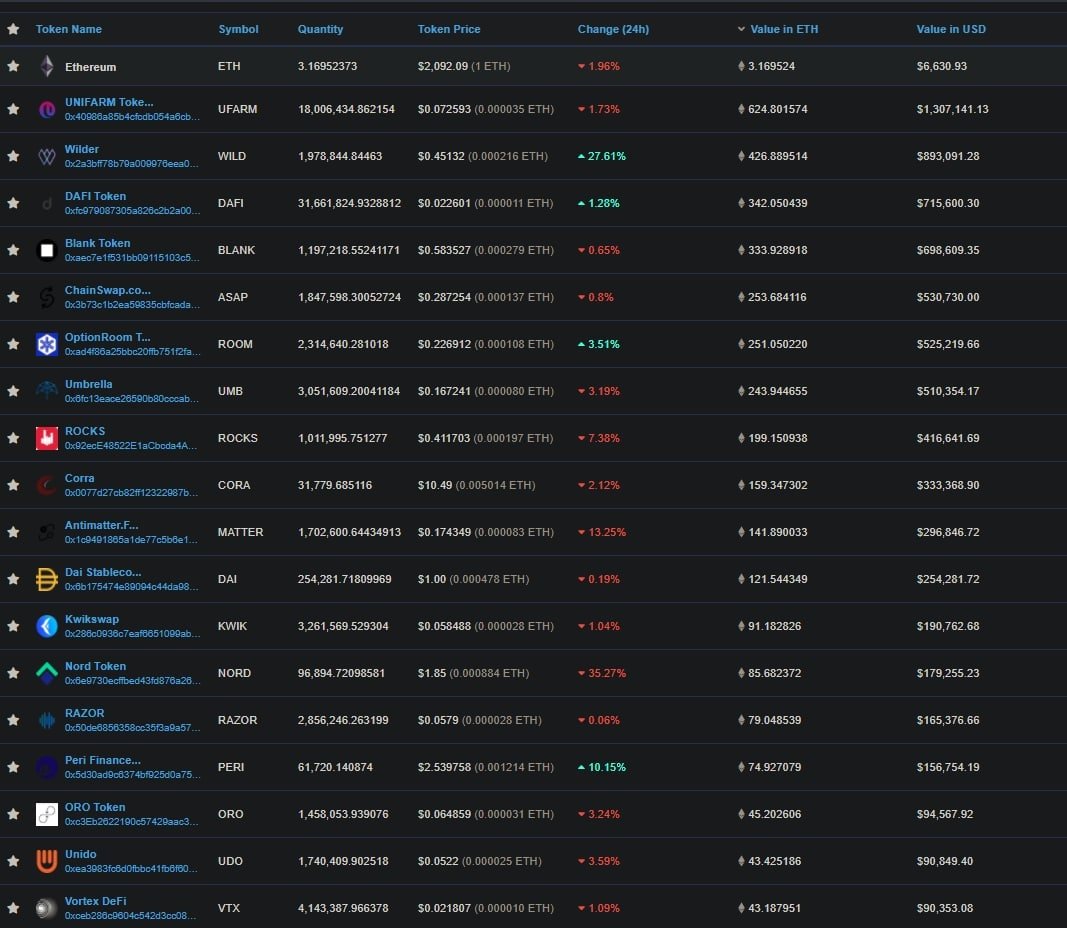Click the Nord Token logo icon

[x=46, y=673]
